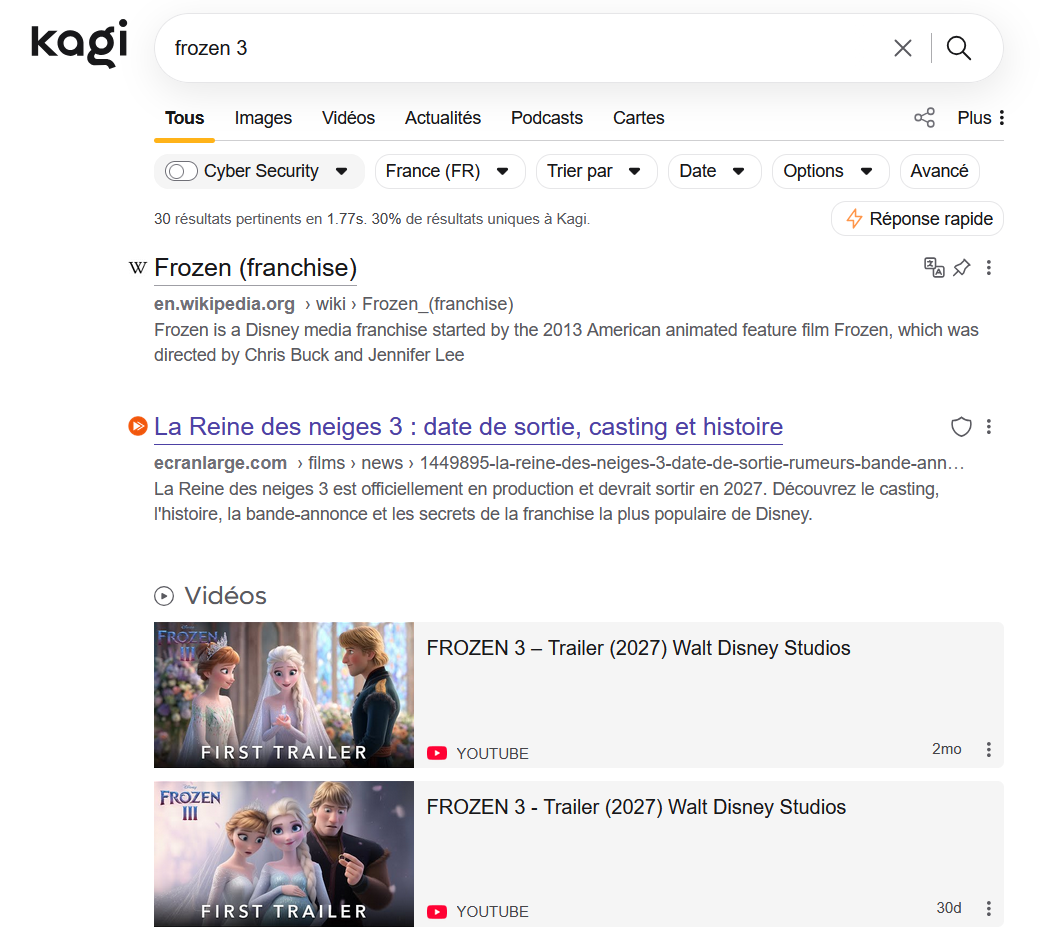Click the Avancé button
The image size is (1053, 946).
click(938, 171)
